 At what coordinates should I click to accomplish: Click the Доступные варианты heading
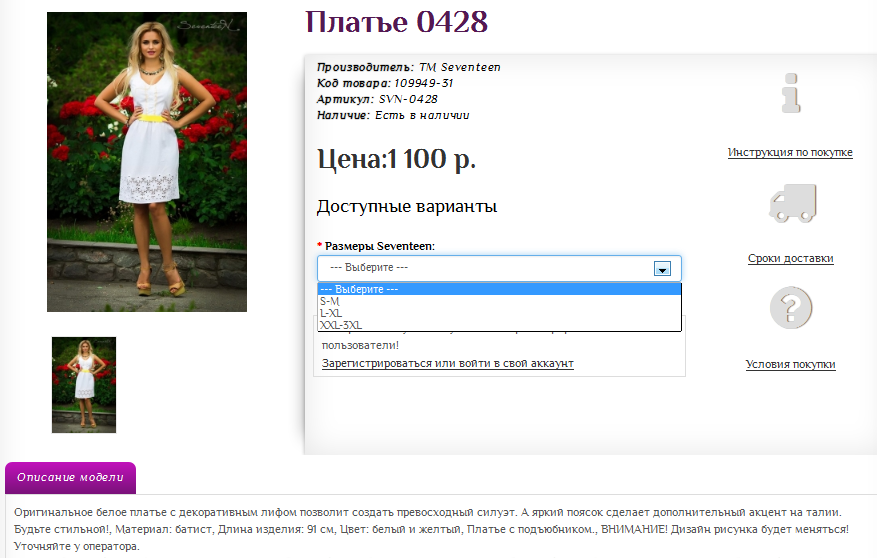(x=407, y=207)
